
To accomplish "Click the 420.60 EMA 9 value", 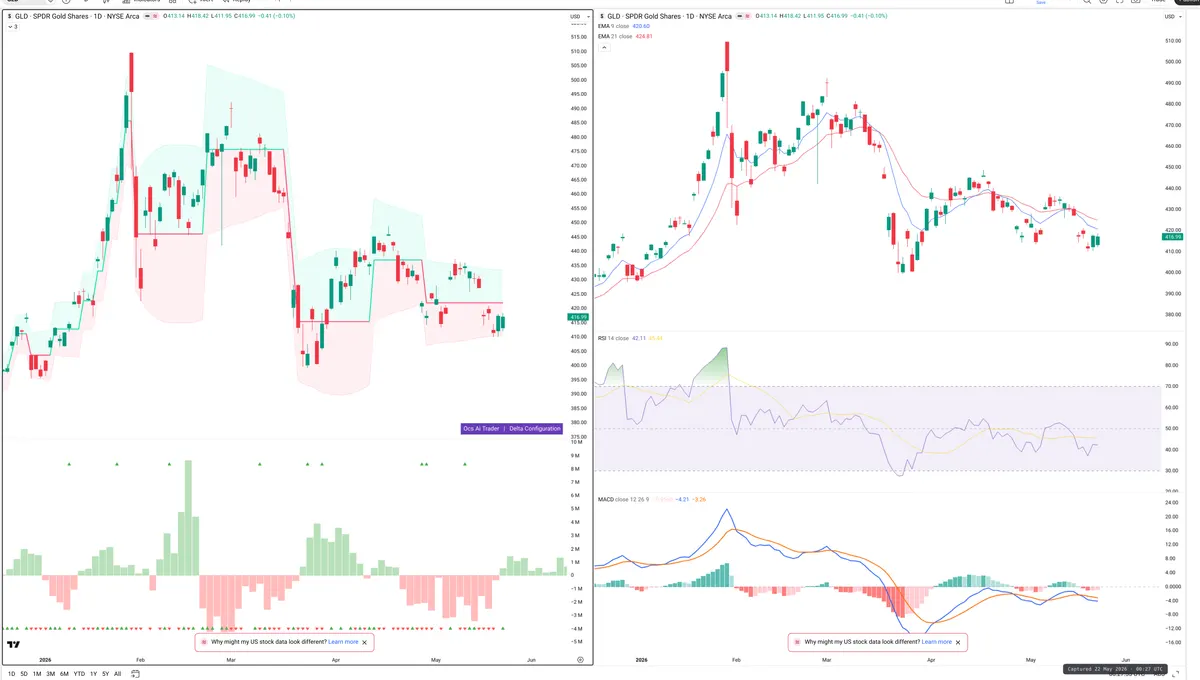I will pyautogui.click(x=643, y=27).
